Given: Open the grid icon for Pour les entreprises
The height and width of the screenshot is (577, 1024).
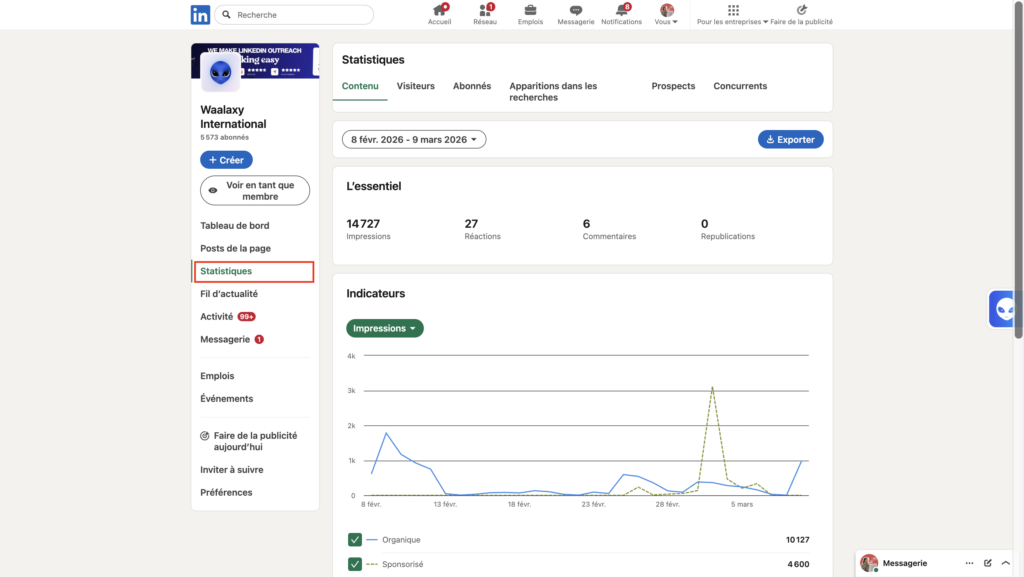Looking at the screenshot, I should click(733, 10).
